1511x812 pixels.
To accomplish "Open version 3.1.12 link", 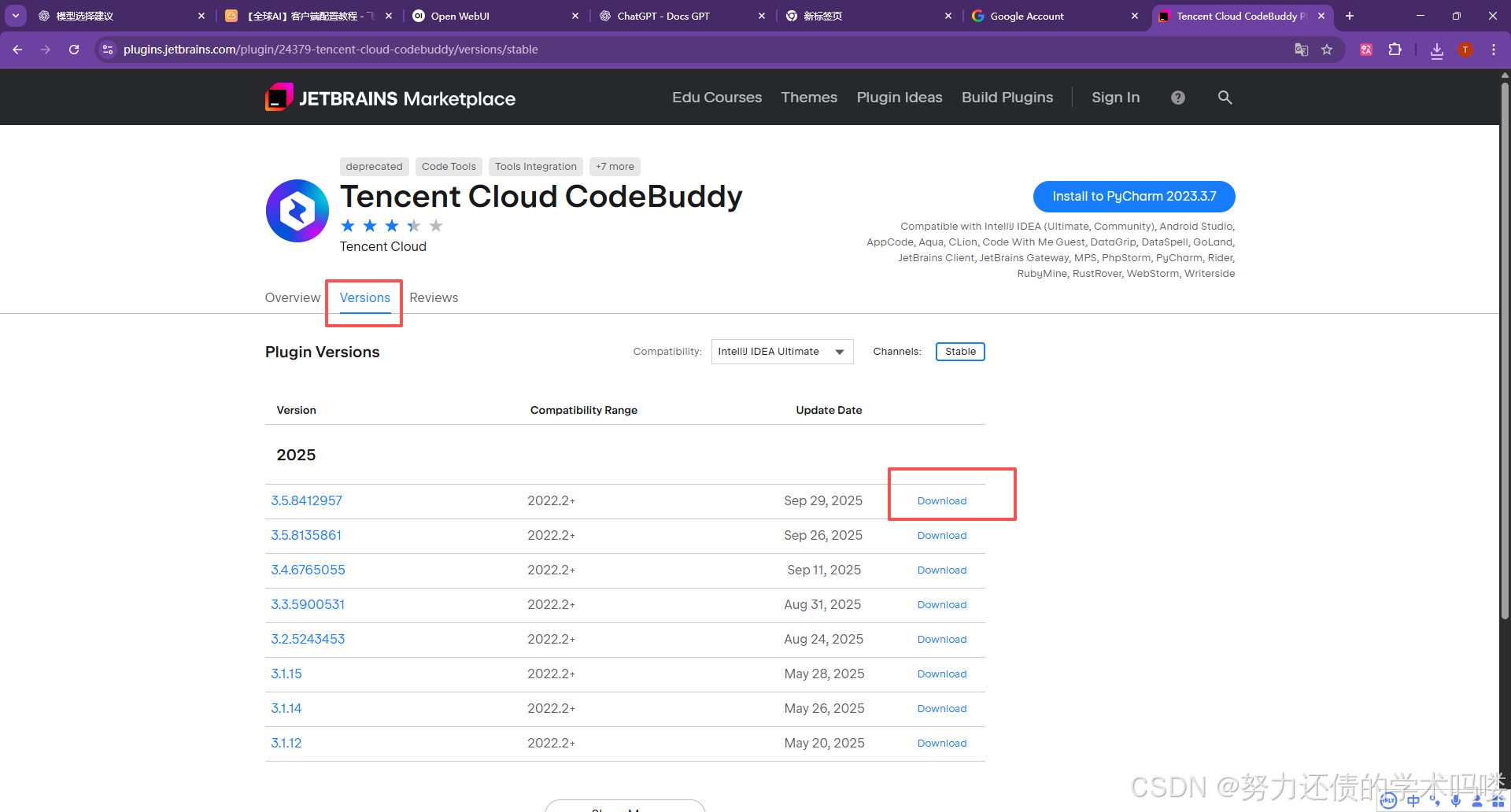I will [286, 744].
